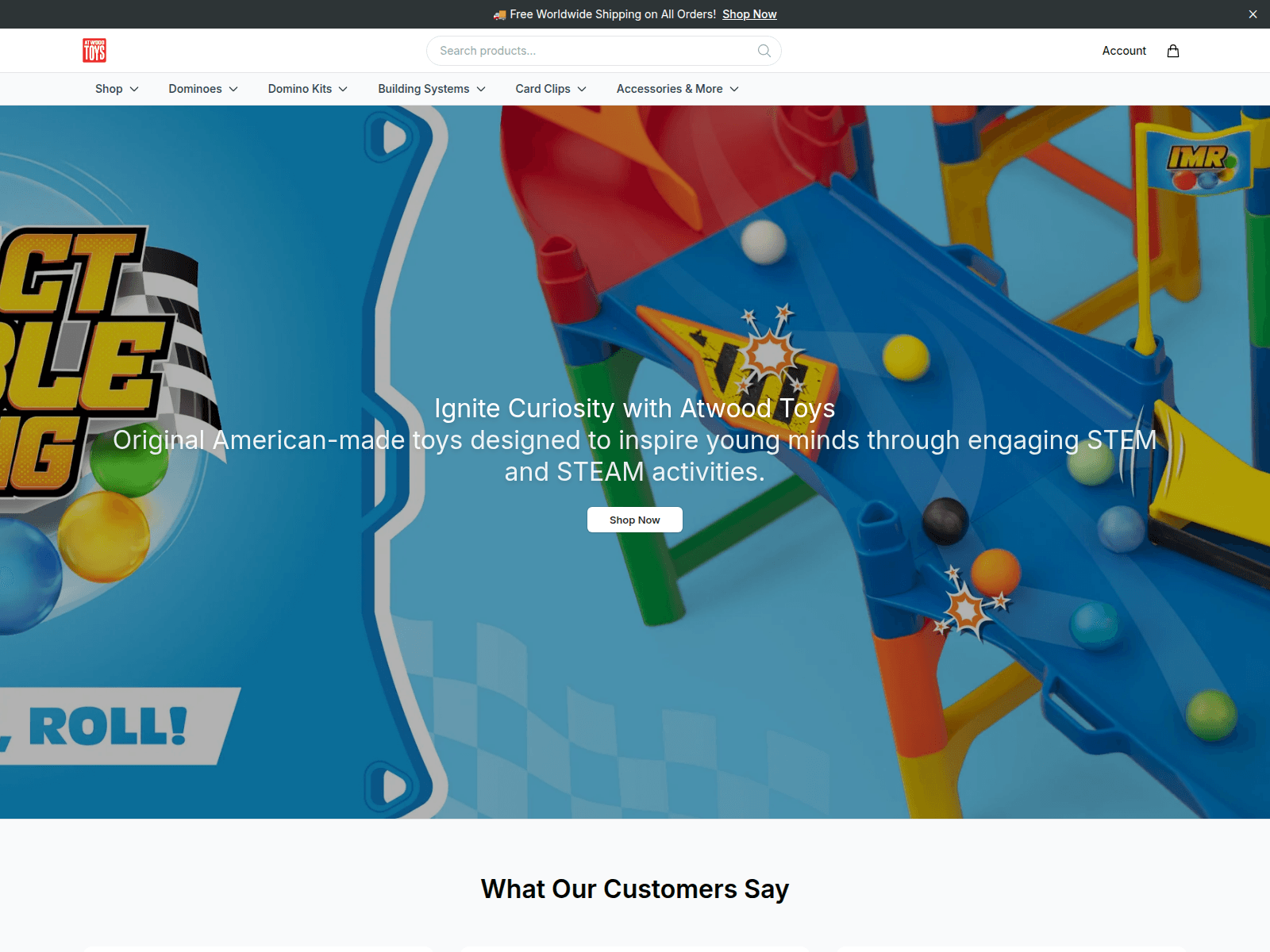Click the Atwood Toys logo
The image size is (1270, 952).
94,51
